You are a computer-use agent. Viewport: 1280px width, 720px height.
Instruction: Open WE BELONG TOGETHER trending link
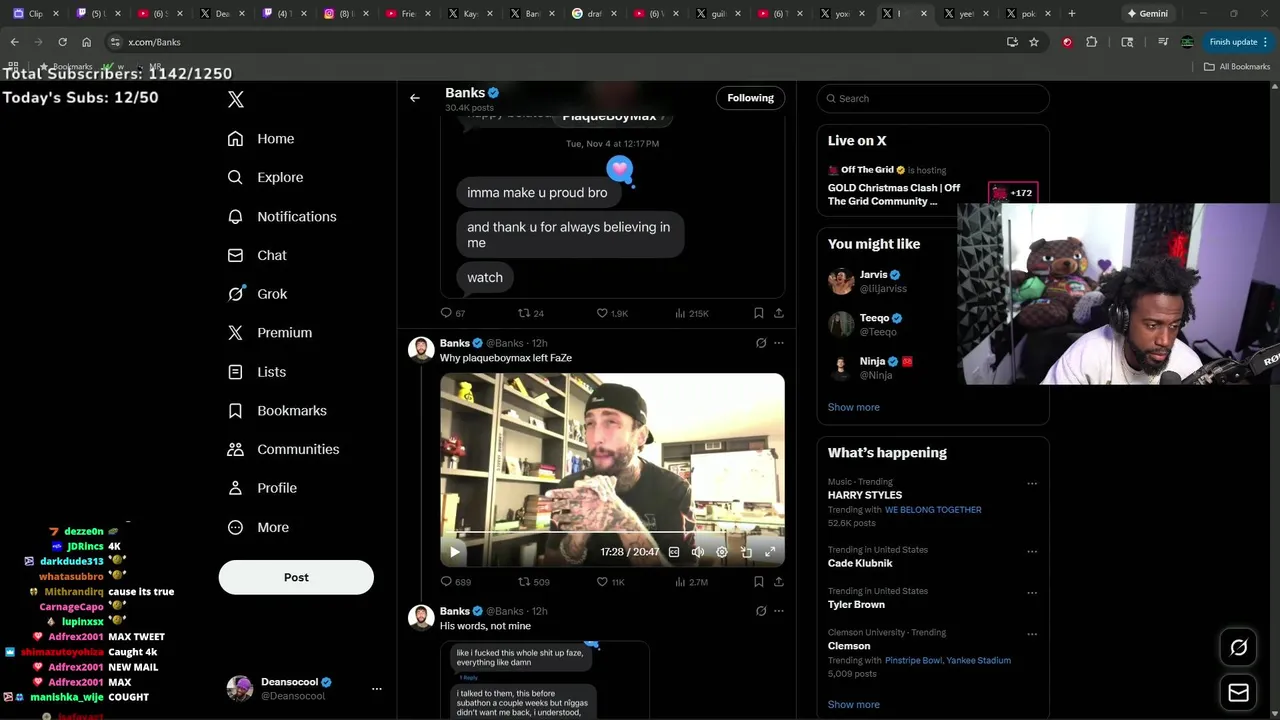pyautogui.click(x=933, y=510)
